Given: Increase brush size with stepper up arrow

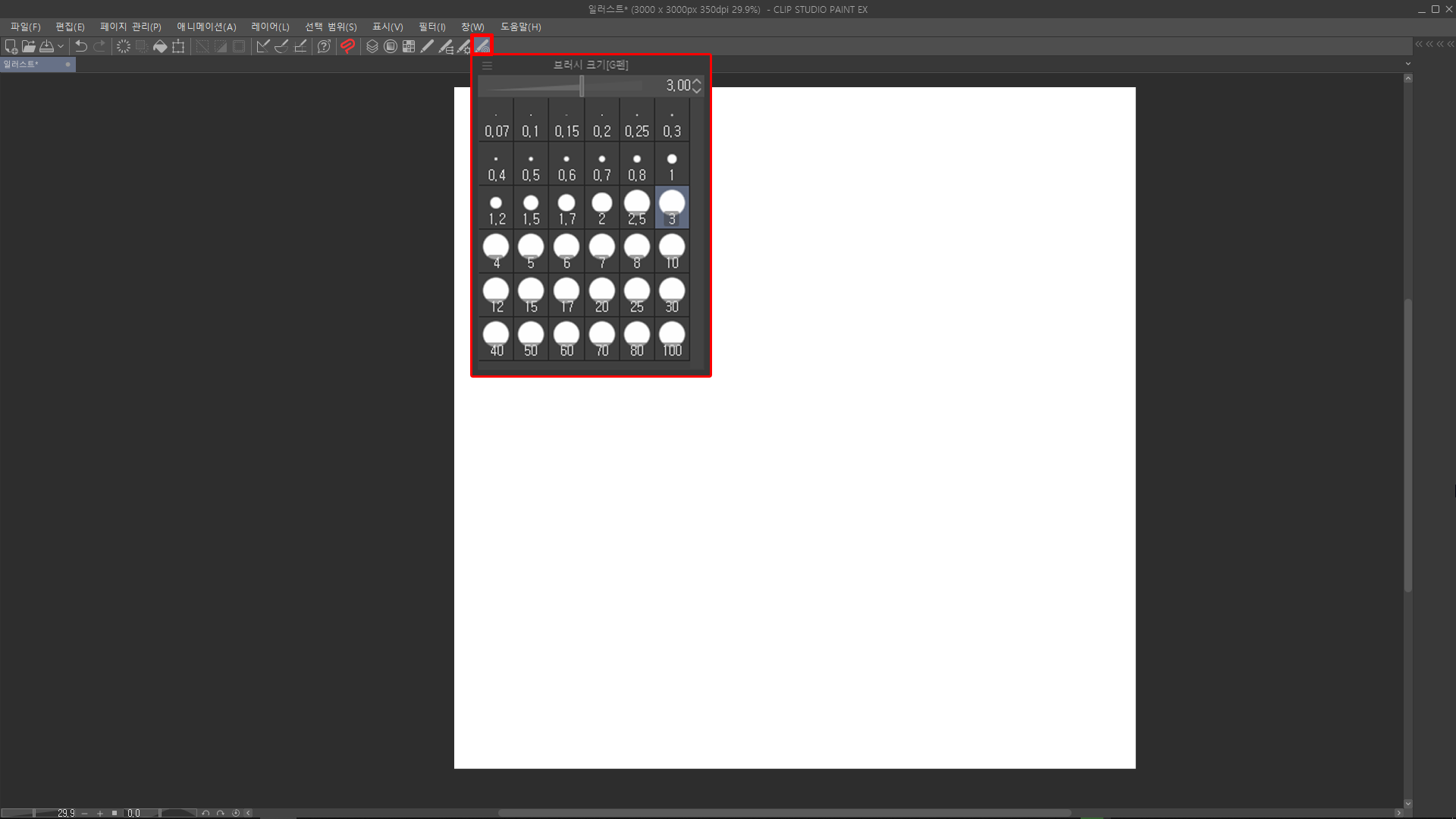Looking at the screenshot, I should point(697,81).
